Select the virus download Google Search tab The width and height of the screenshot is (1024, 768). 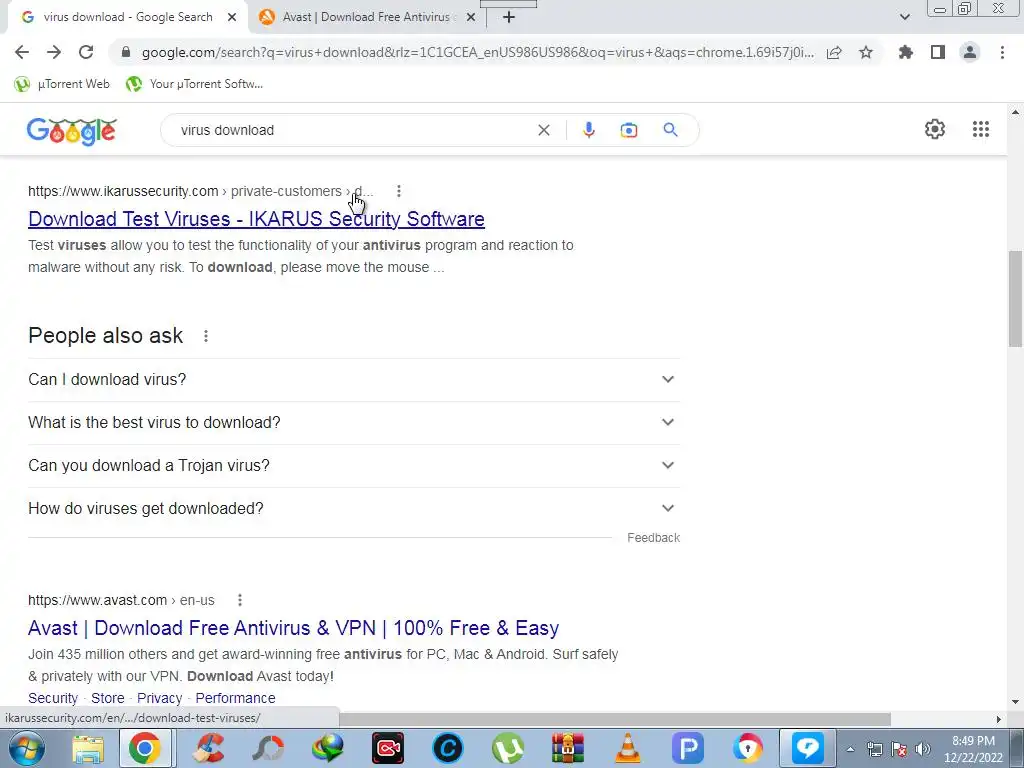click(x=128, y=17)
